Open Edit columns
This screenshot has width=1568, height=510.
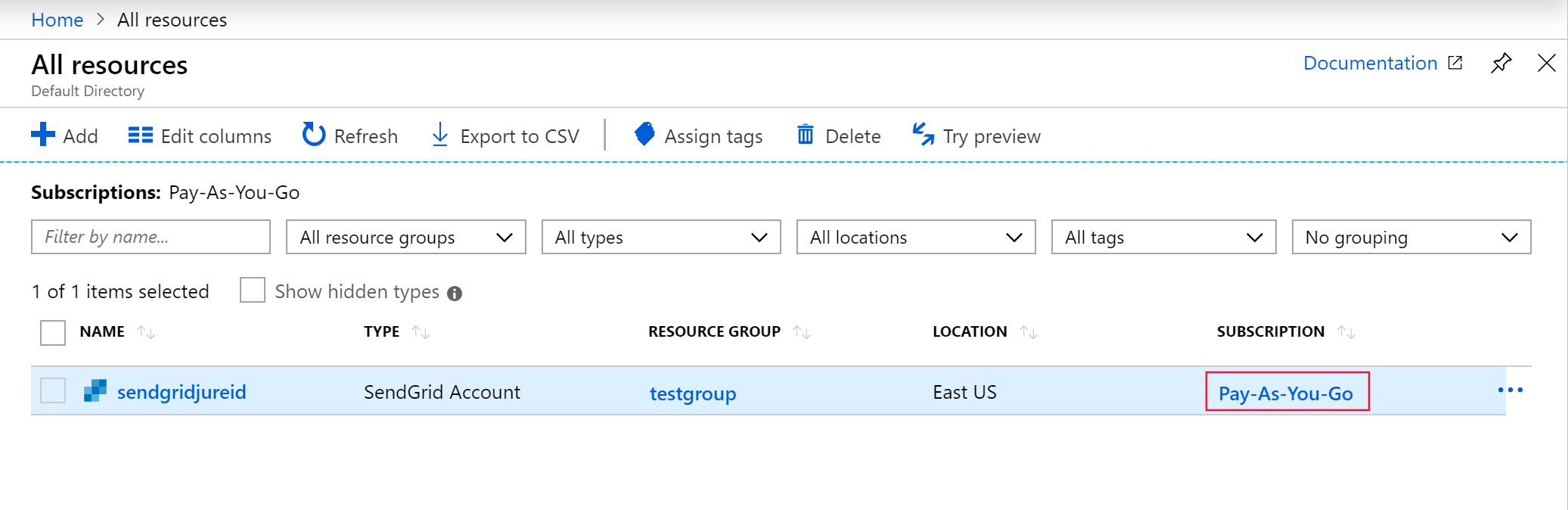tap(200, 136)
